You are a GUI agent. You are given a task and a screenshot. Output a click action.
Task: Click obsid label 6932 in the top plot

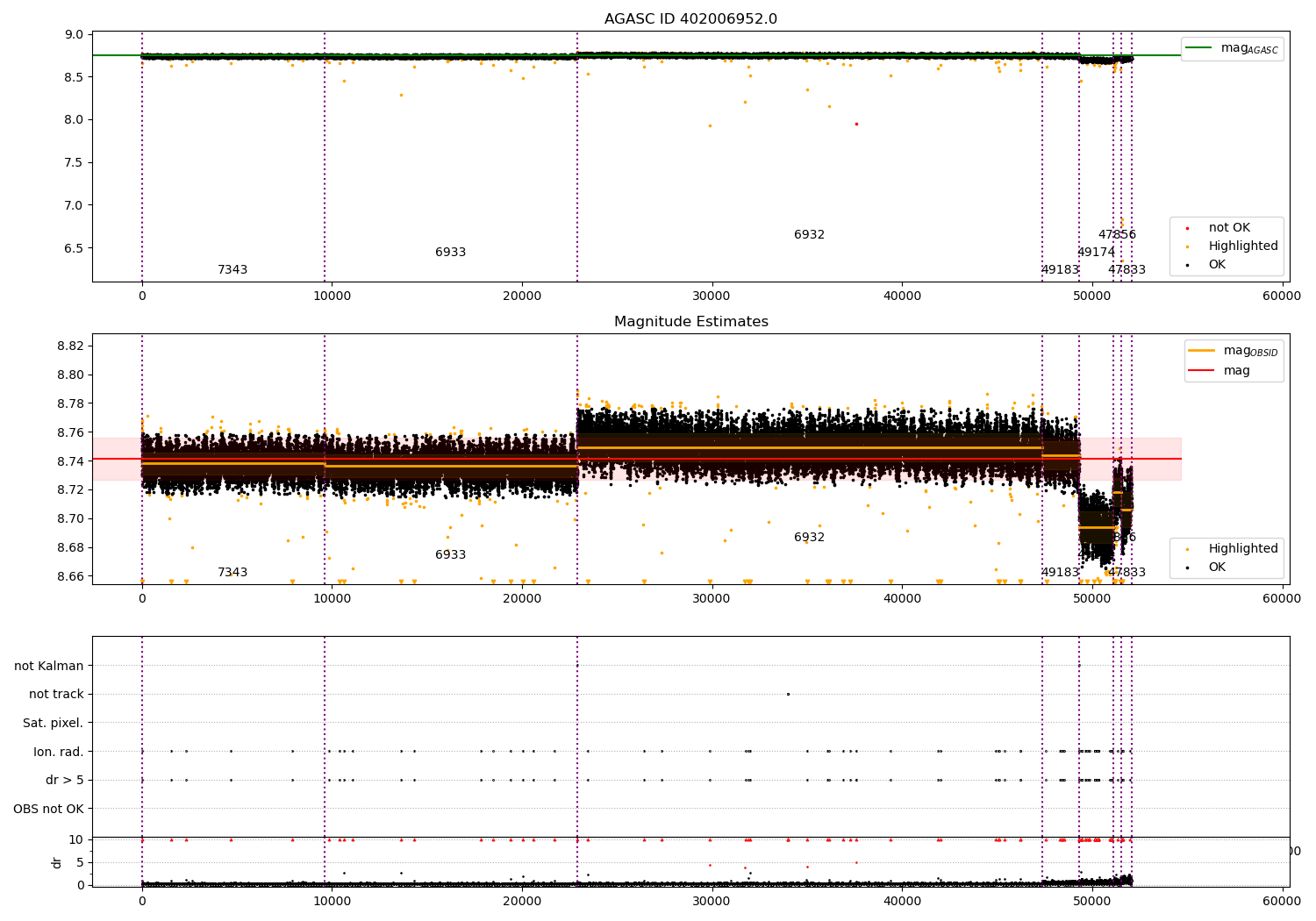[809, 235]
